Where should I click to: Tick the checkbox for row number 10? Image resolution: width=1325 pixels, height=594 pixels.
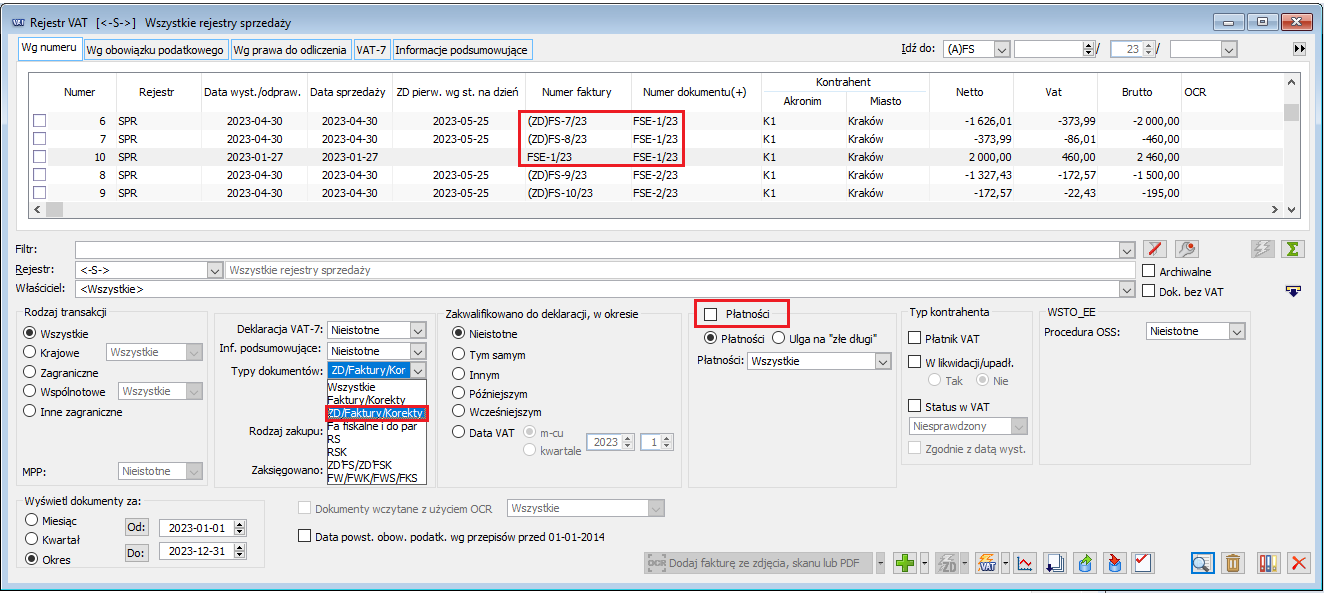pyautogui.click(x=40, y=157)
